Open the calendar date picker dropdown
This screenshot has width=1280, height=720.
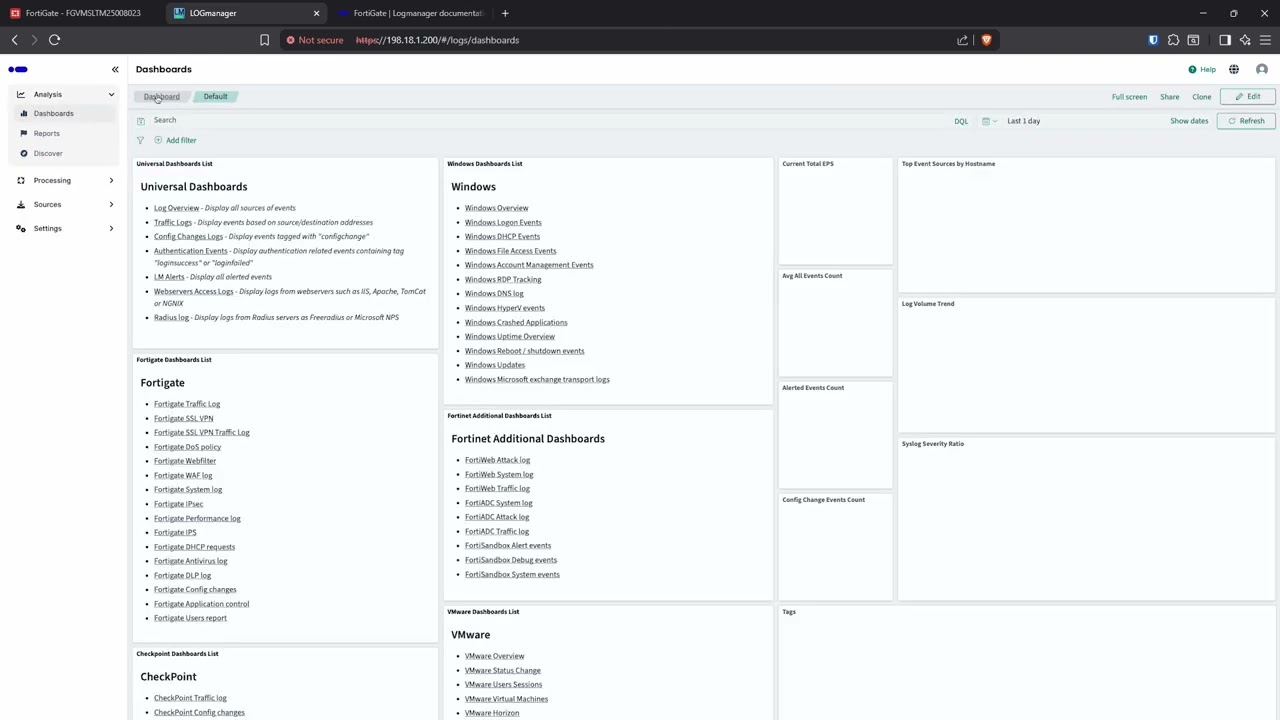(x=989, y=121)
